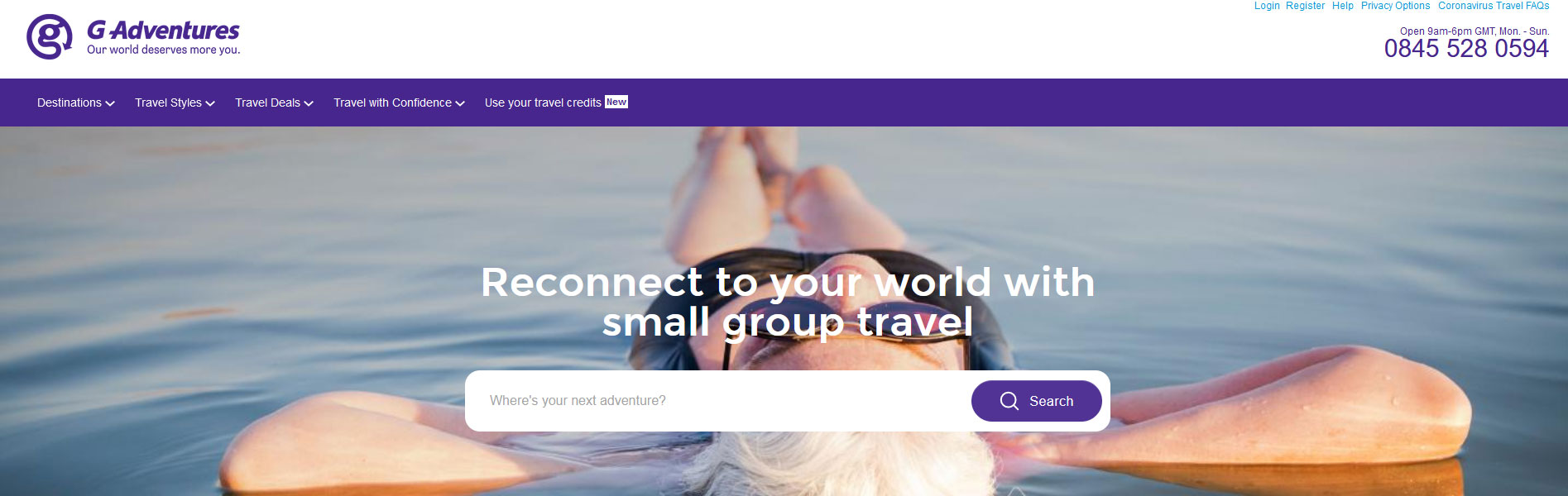Click the G Adventures wordmark text logo
Image resolution: width=1568 pixels, height=496 pixels.
pyautogui.click(x=163, y=31)
